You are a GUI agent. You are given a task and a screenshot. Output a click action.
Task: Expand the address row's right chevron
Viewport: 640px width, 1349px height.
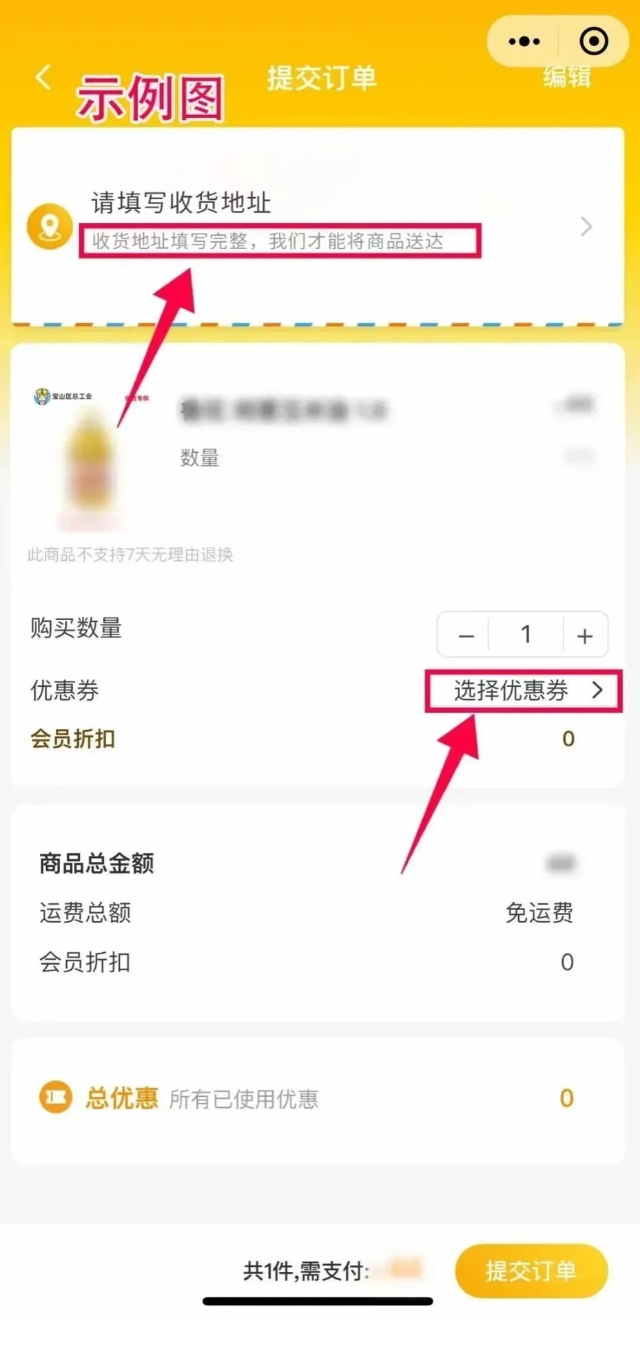tap(587, 227)
